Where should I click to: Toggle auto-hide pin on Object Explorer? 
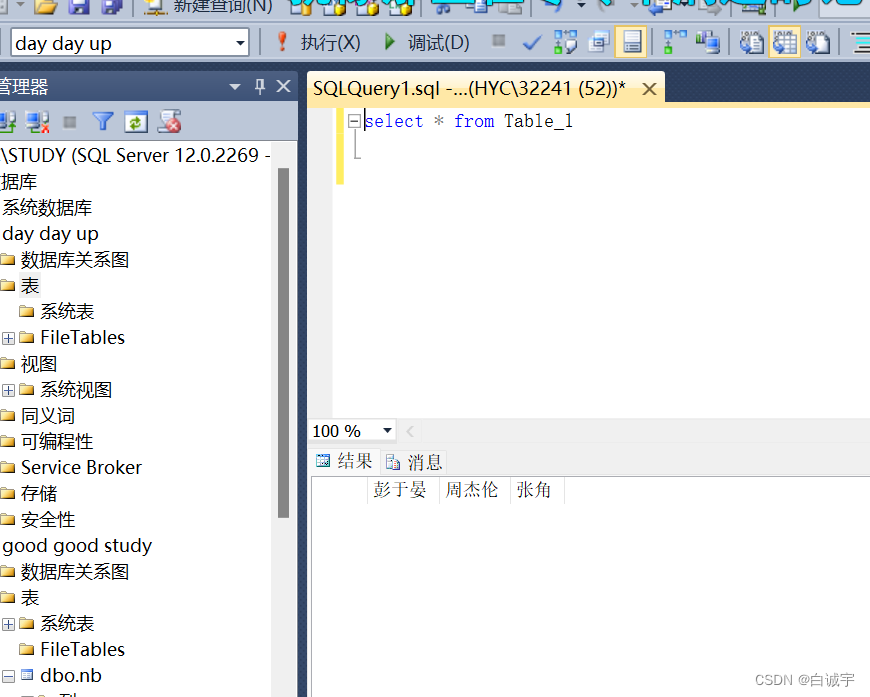pyautogui.click(x=260, y=86)
